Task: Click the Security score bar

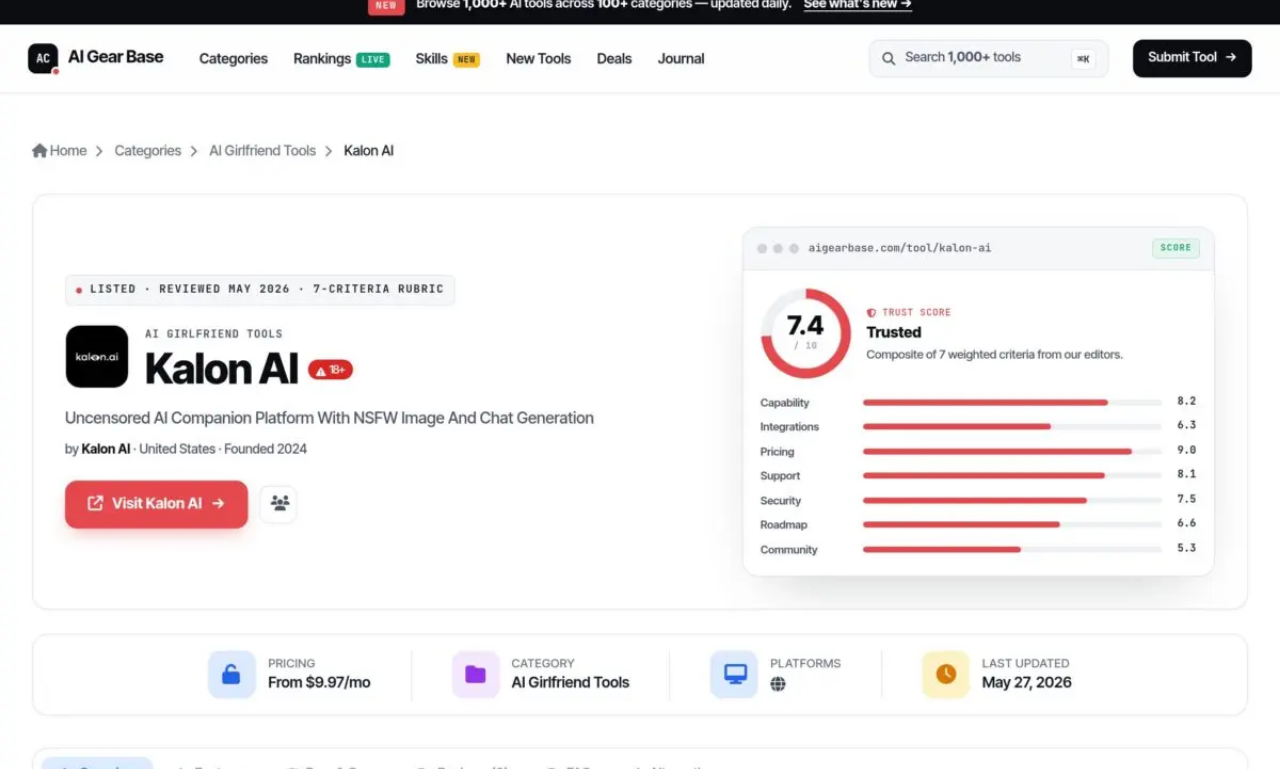Action: 1012,500
